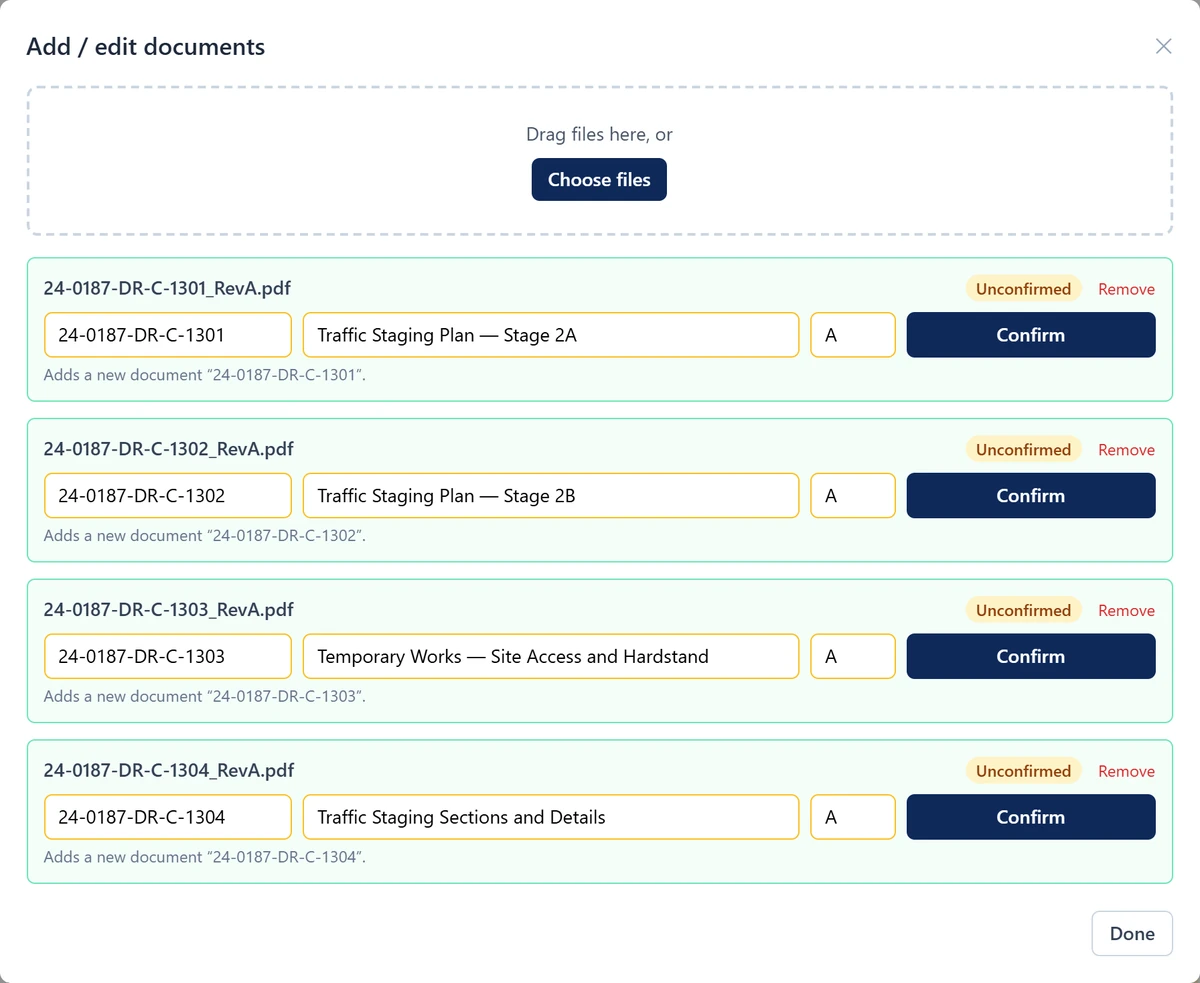Screen dimensions: 1200x983
Task: Edit title field Traffic Staging Plan — Stage 2A
Action: pos(551,335)
